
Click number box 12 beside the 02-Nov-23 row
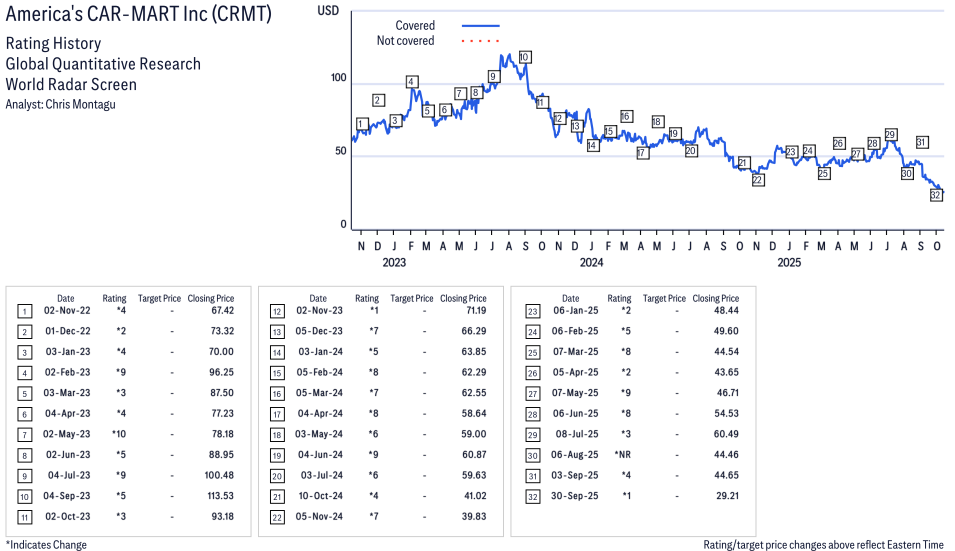277,311
